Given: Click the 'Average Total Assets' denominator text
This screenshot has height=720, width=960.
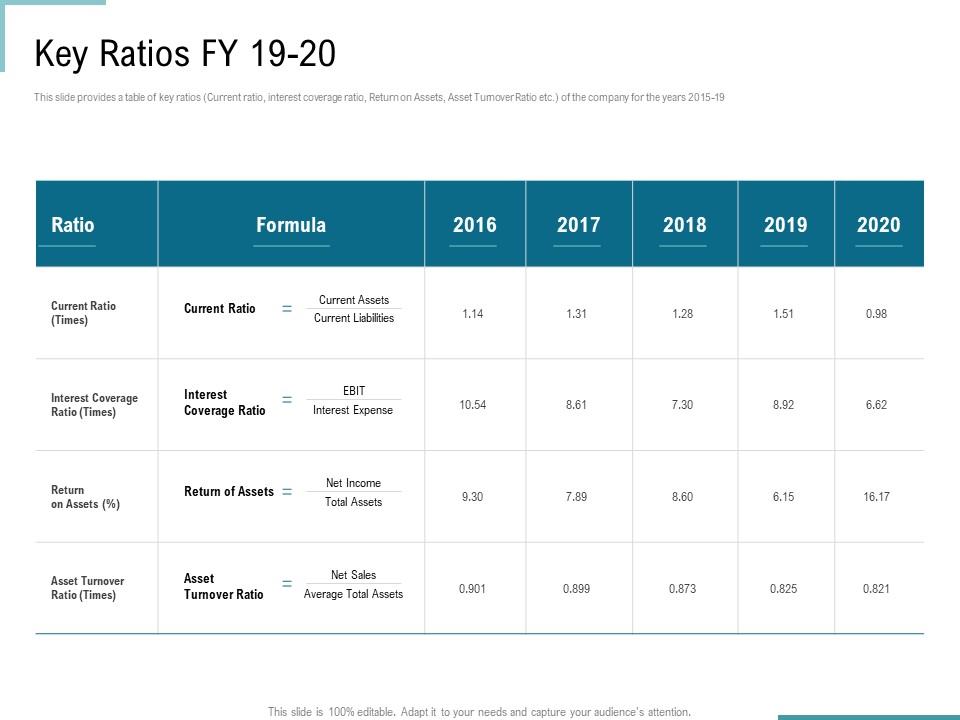Looking at the screenshot, I should (x=353, y=593).
